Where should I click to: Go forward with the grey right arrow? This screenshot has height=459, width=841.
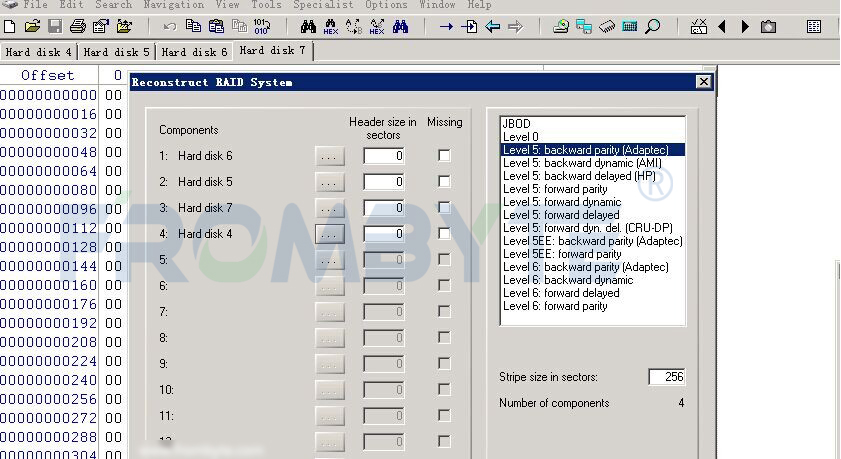click(515, 26)
